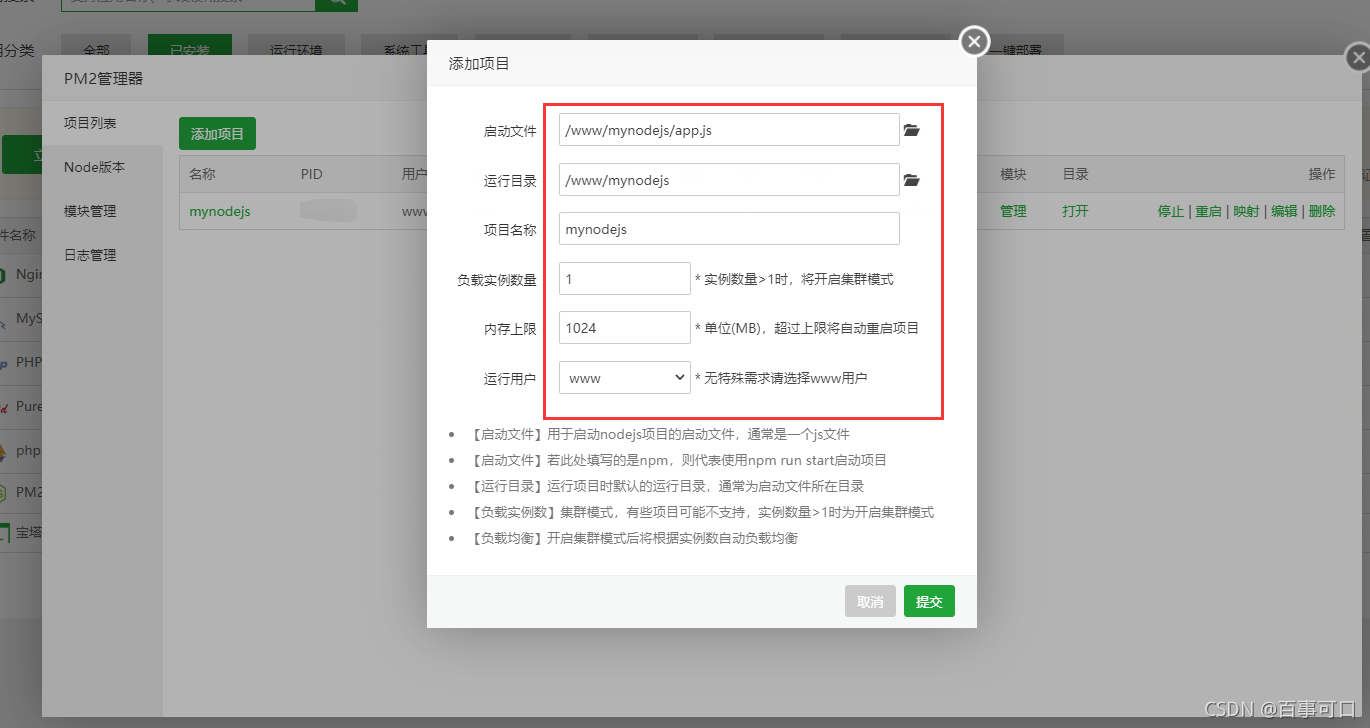The height and width of the screenshot is (728, 1370).
Task: Submit the form with 提交 button
Action: [929, 601]
